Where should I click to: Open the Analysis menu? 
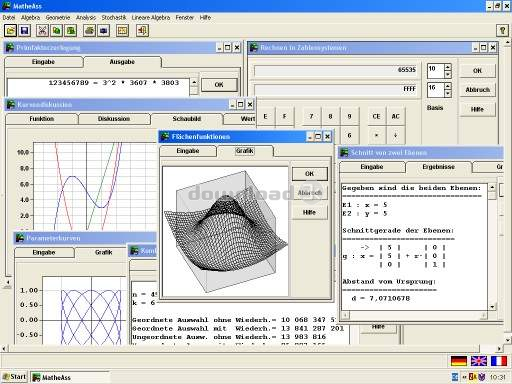pyautogui.click(x=86, y=17)
